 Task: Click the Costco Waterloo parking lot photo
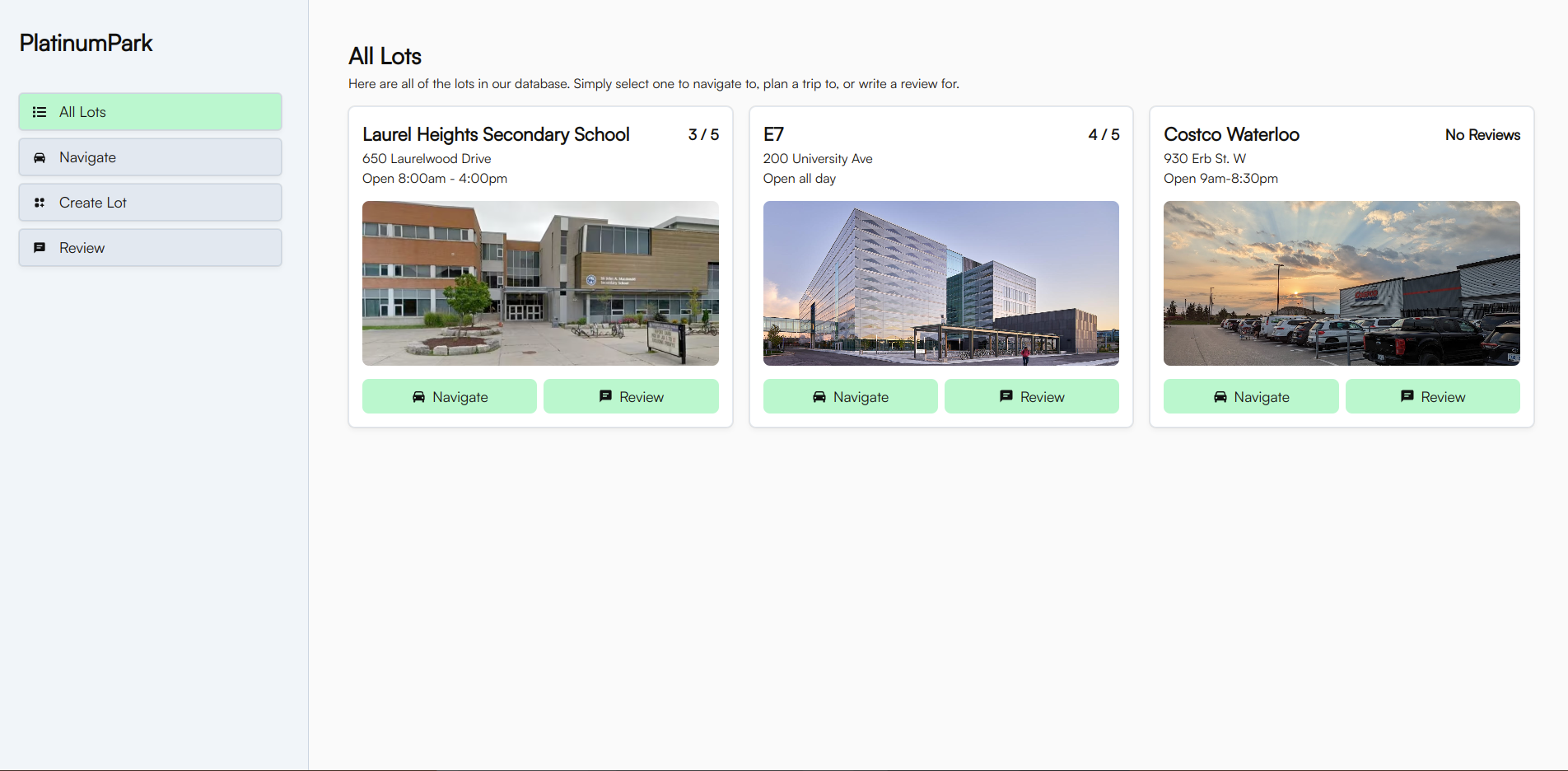(1342, 283)
